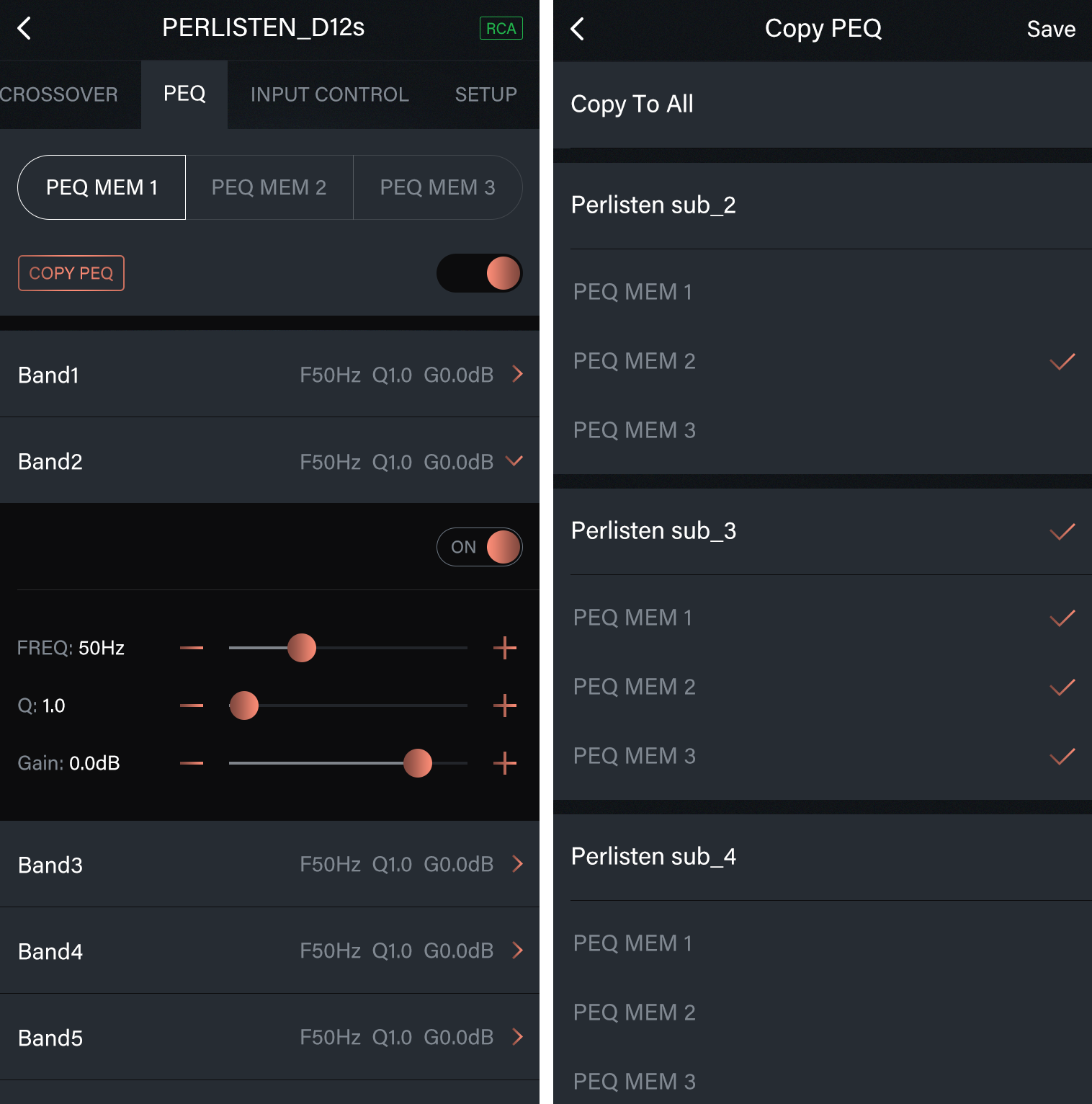This screenshot has width=1092, height=1104.
Task: Tap the green RCA input badge
Action: pyautogui.click(x=501, y=29)
